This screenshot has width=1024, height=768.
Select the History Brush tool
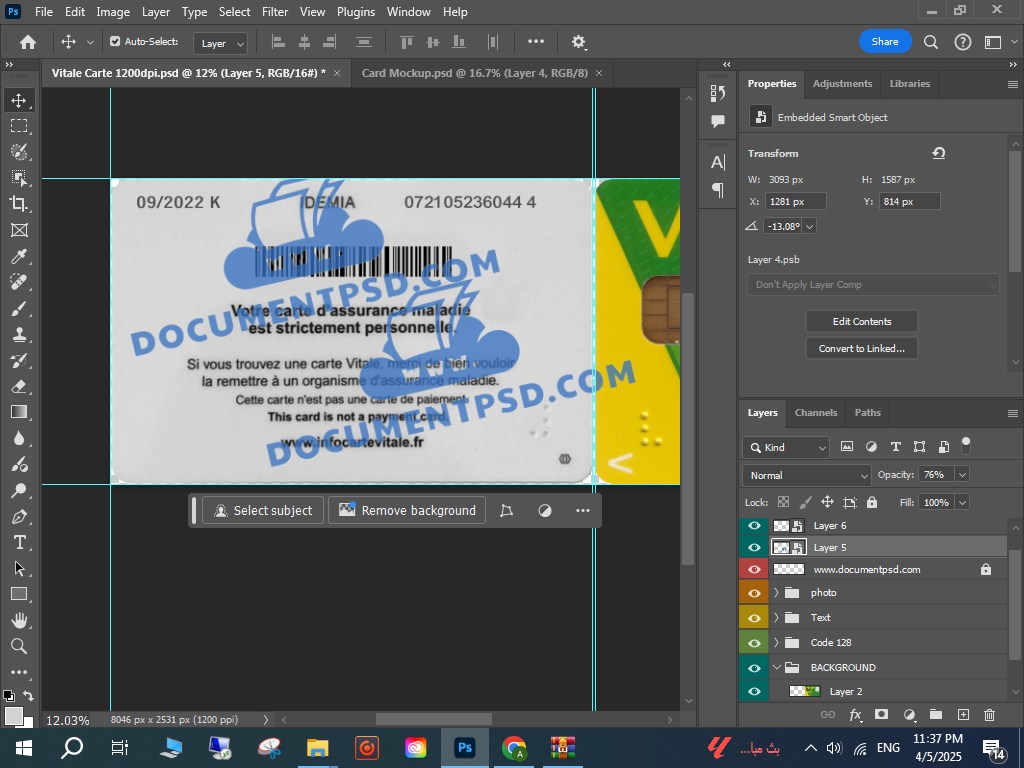[x=19, y=360]
